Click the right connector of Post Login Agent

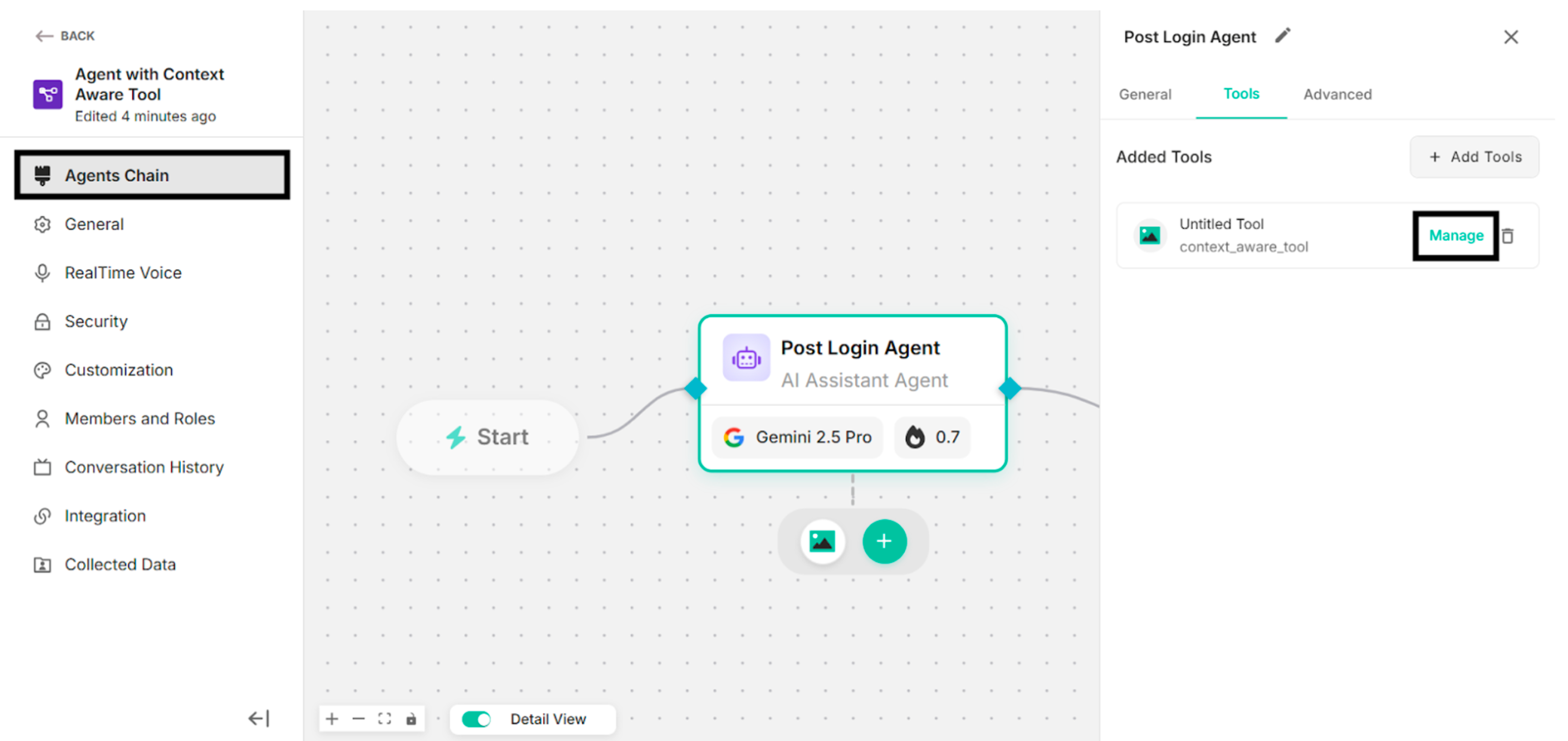tap(1010, 388)
